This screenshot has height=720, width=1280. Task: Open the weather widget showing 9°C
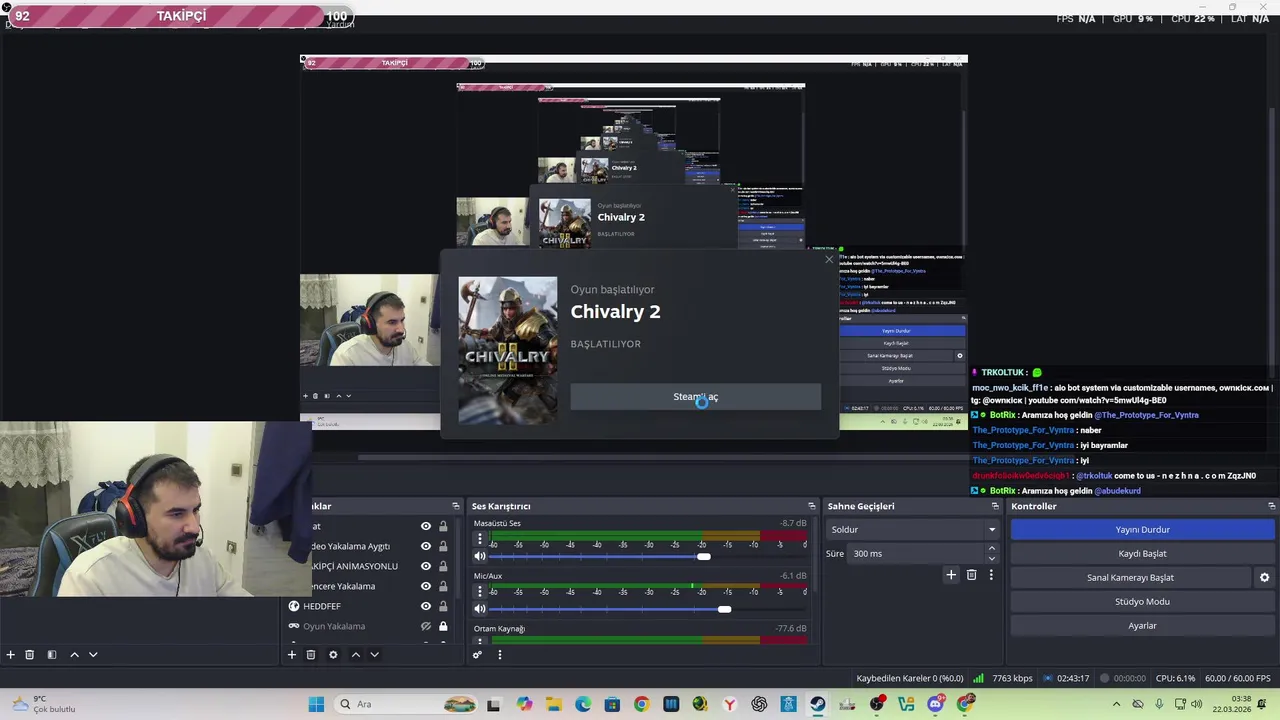tap(45, 704)
